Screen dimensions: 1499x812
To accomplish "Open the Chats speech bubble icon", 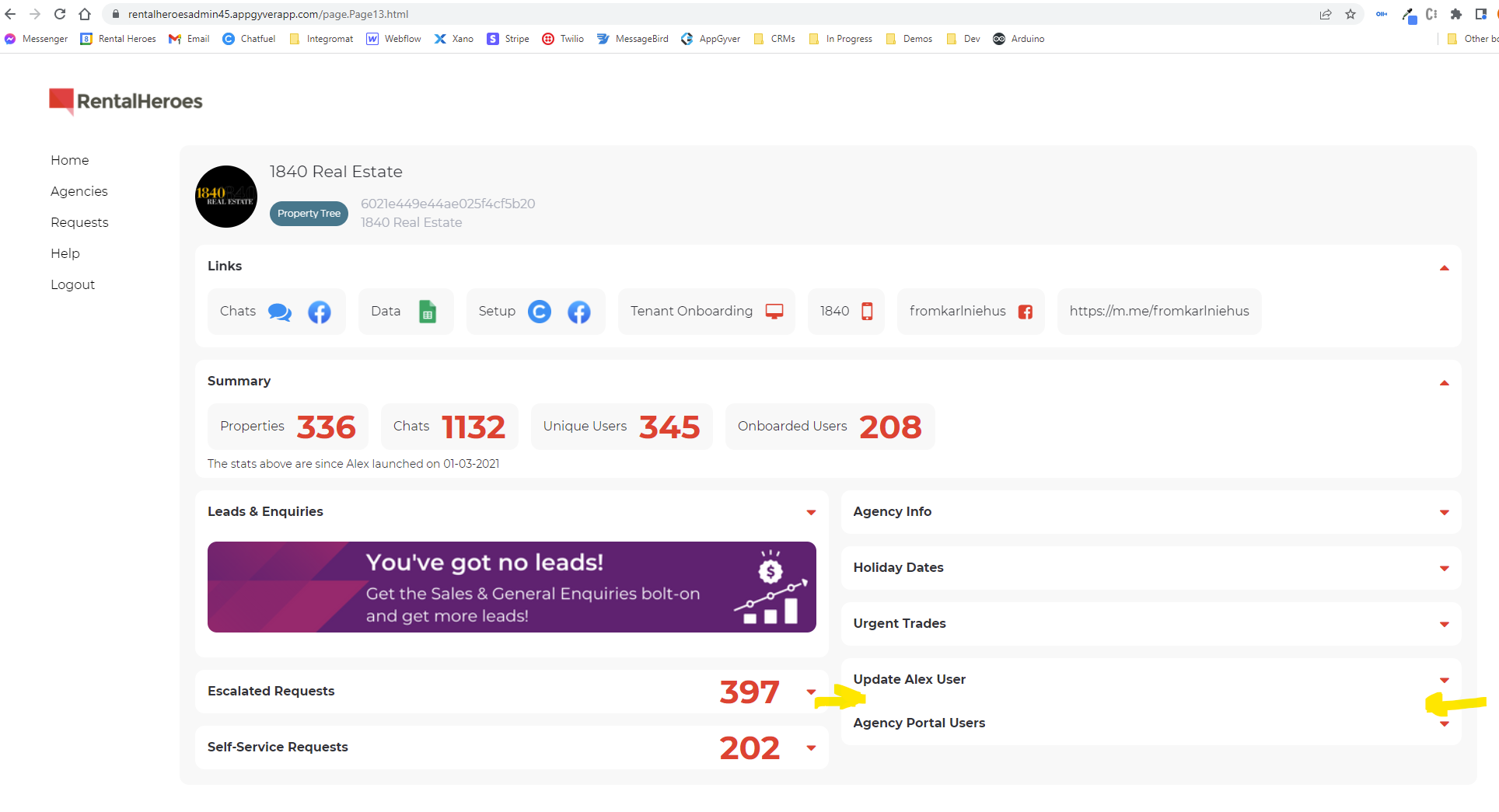I will coord(280,312).
